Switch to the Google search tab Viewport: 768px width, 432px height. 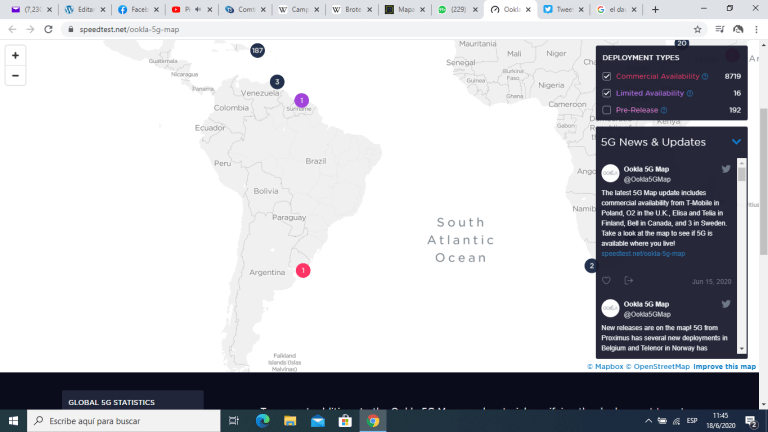point(616,9)
